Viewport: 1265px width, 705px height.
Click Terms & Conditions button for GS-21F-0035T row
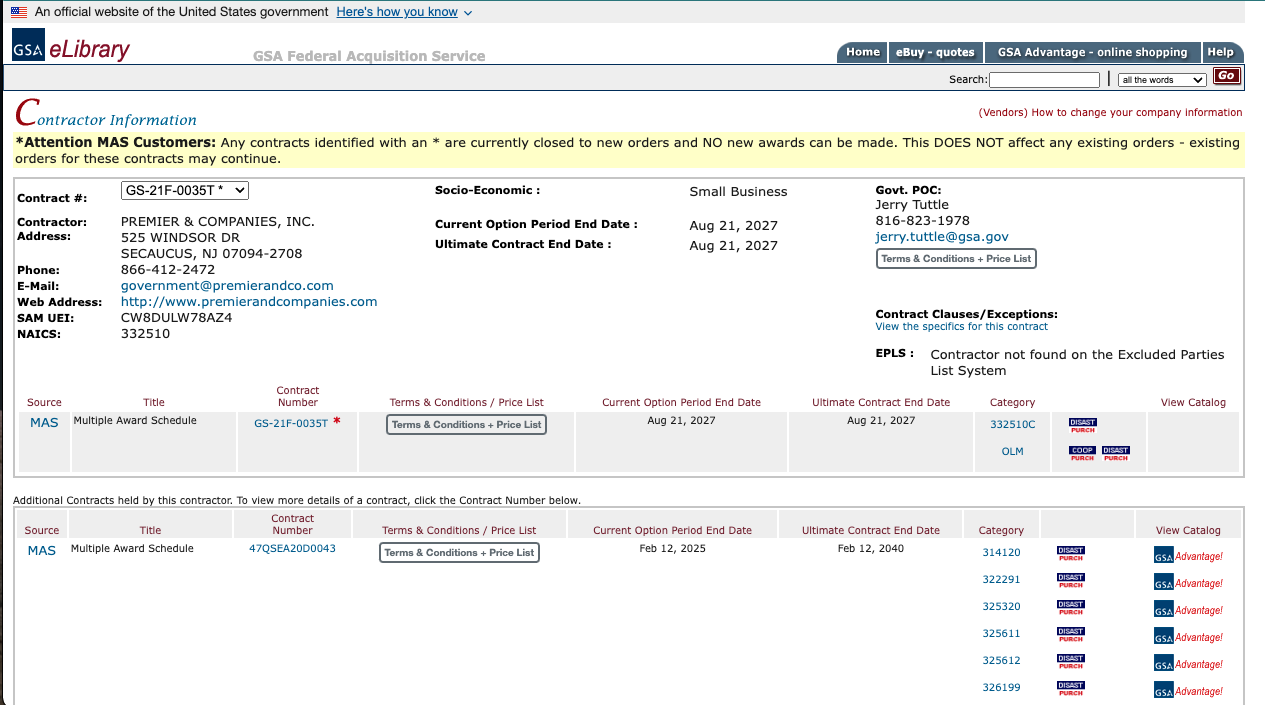coord(467,425)
